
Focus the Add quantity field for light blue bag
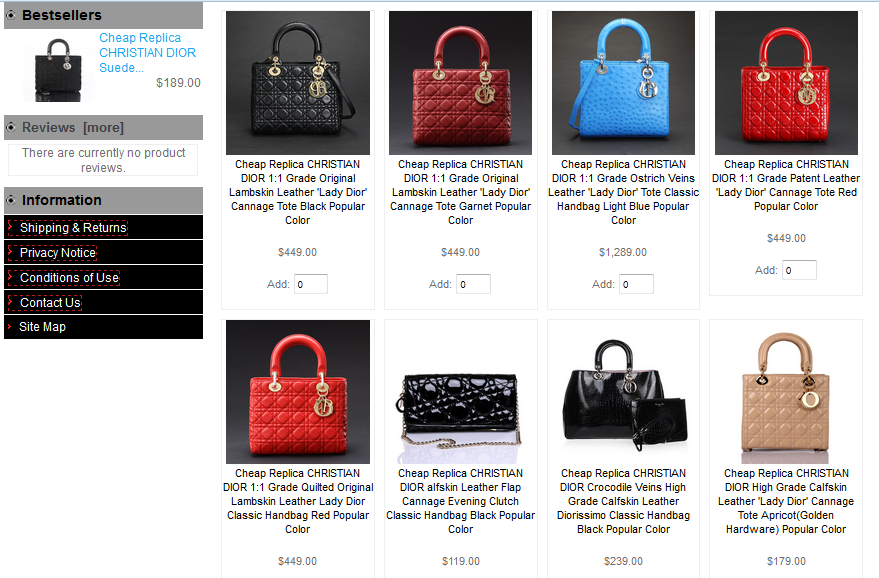pos(637,284)
